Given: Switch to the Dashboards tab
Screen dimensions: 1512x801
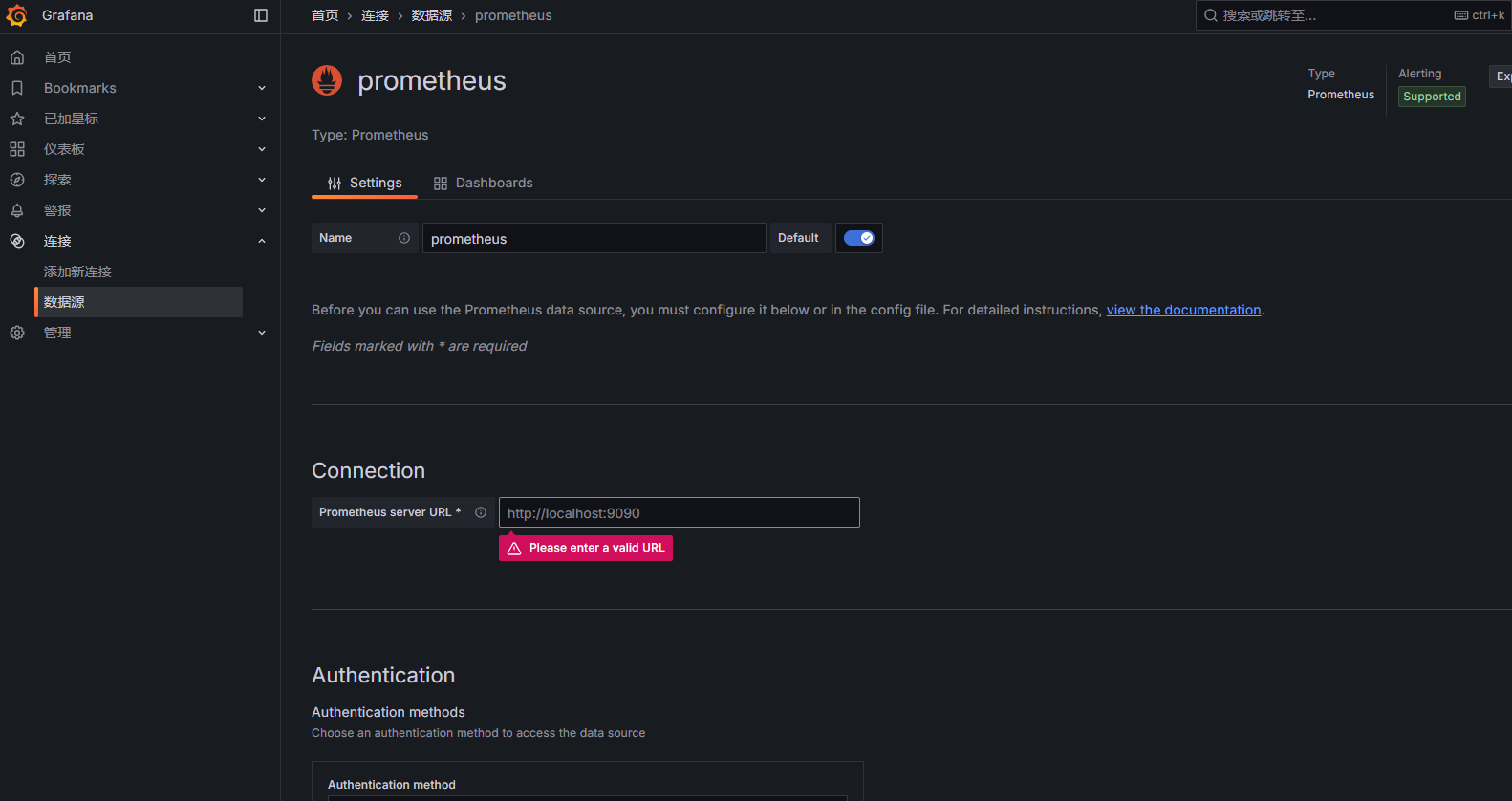Looking at the screenshot, I should pos(483,183).
